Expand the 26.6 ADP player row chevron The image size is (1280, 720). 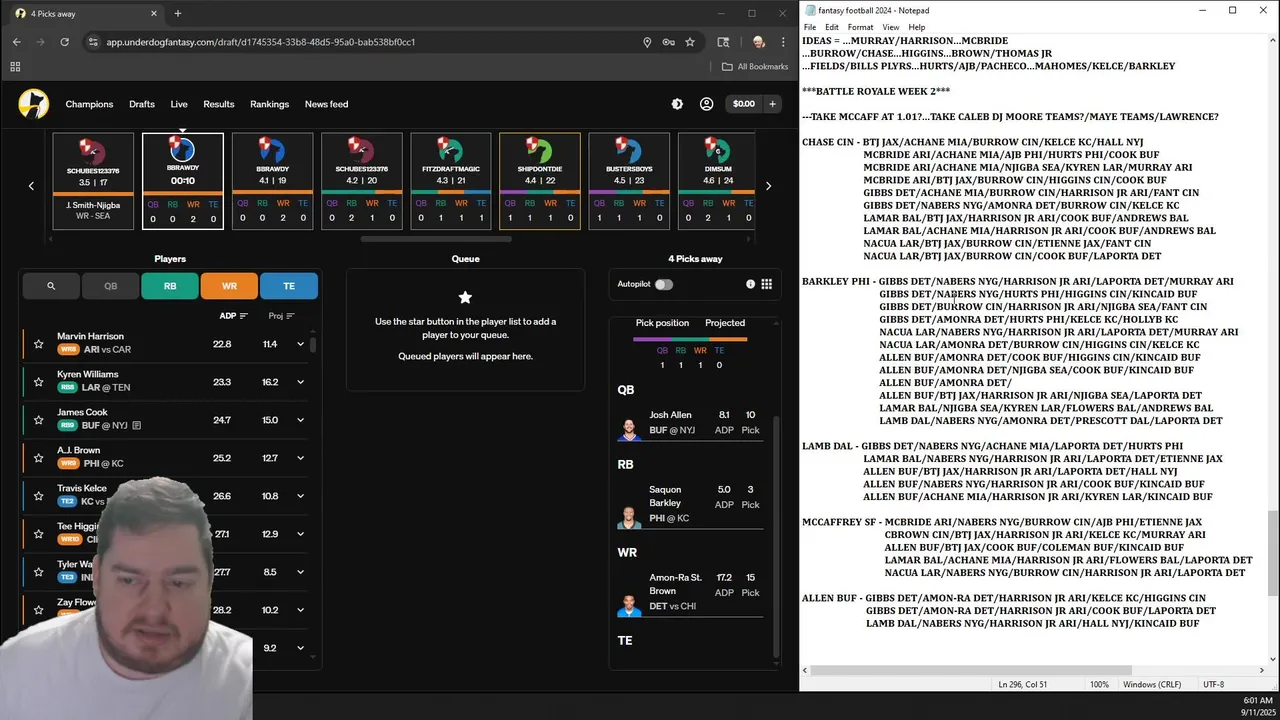300,496
